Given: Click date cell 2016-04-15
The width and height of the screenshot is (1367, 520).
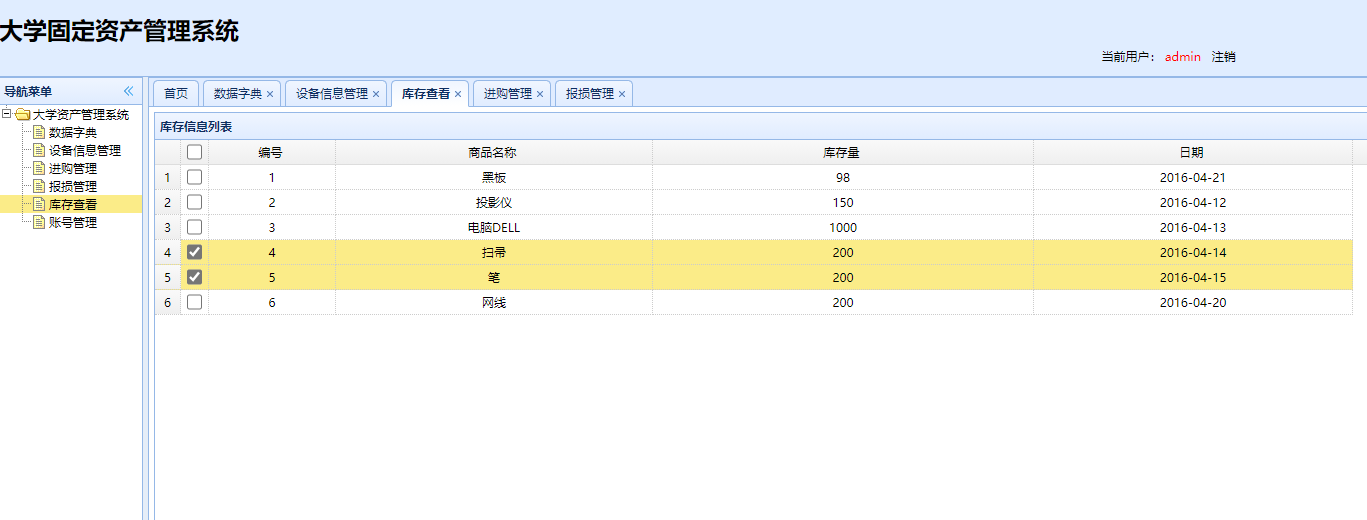Looking at the screenshot, I should [x=1193, y=277].
